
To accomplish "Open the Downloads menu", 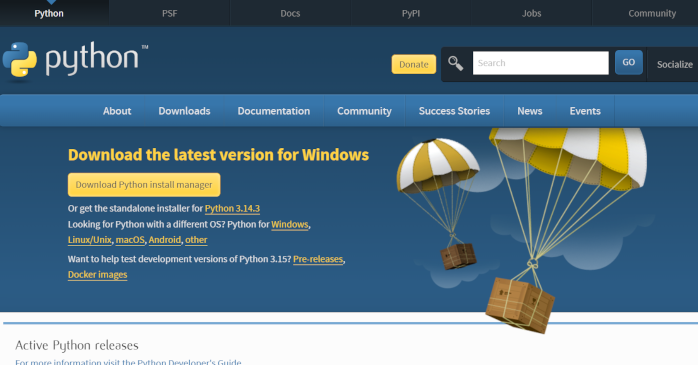I will 184,111.
